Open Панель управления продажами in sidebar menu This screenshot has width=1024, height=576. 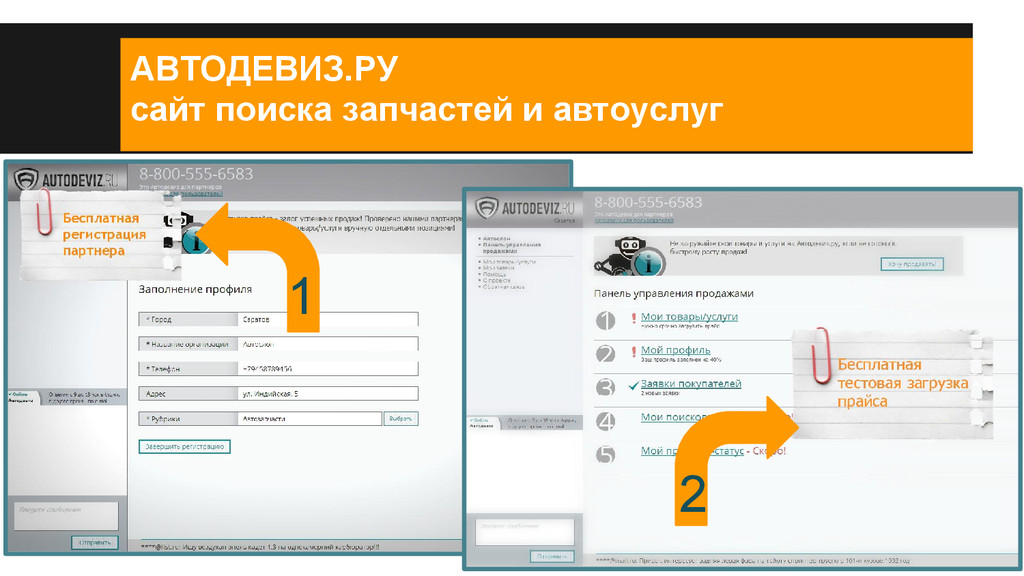[x=511, y=248]
